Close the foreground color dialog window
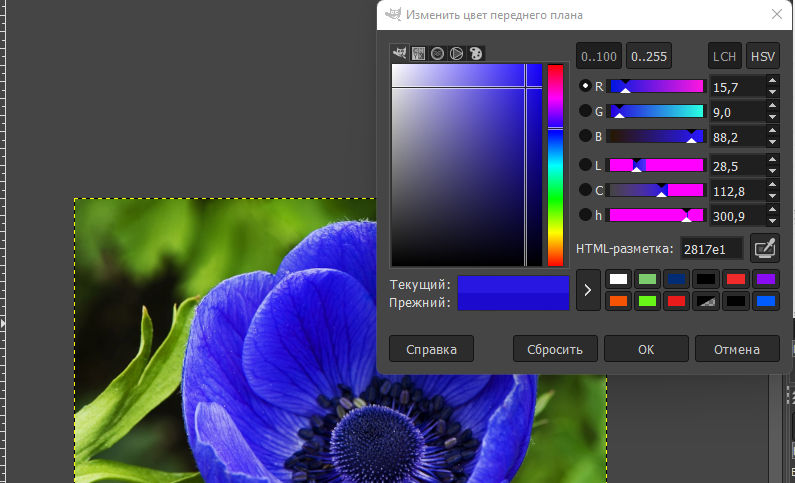This screenshot has height=483, width=795. (776, 15)
